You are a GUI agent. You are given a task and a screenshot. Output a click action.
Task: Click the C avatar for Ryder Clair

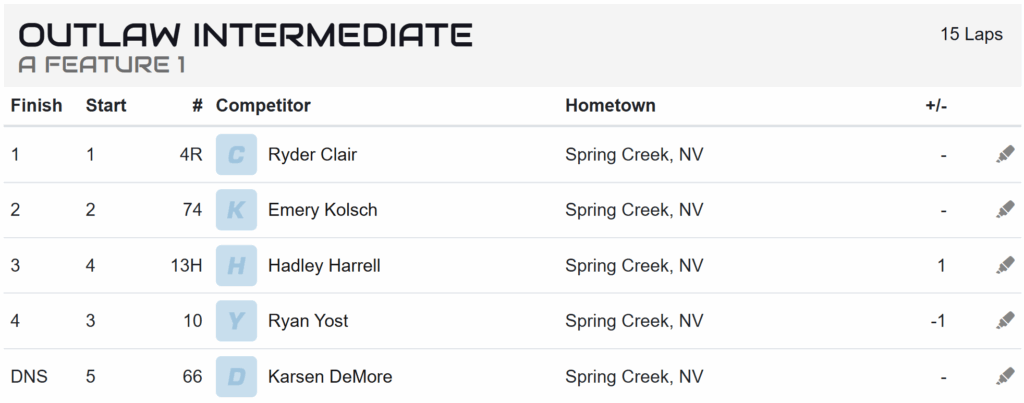[236, 155]
